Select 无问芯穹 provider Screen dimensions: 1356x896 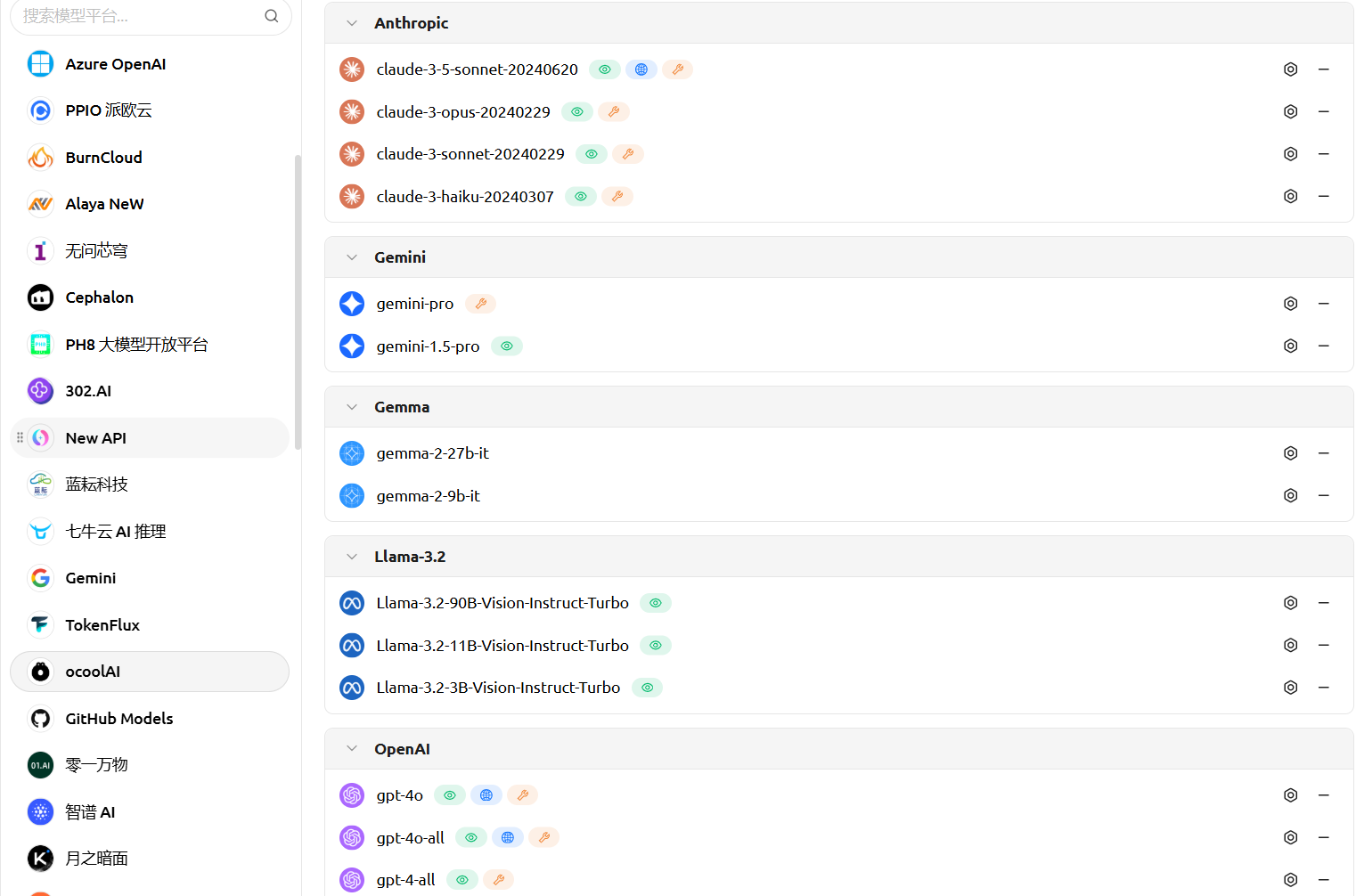tap(150, 251)
